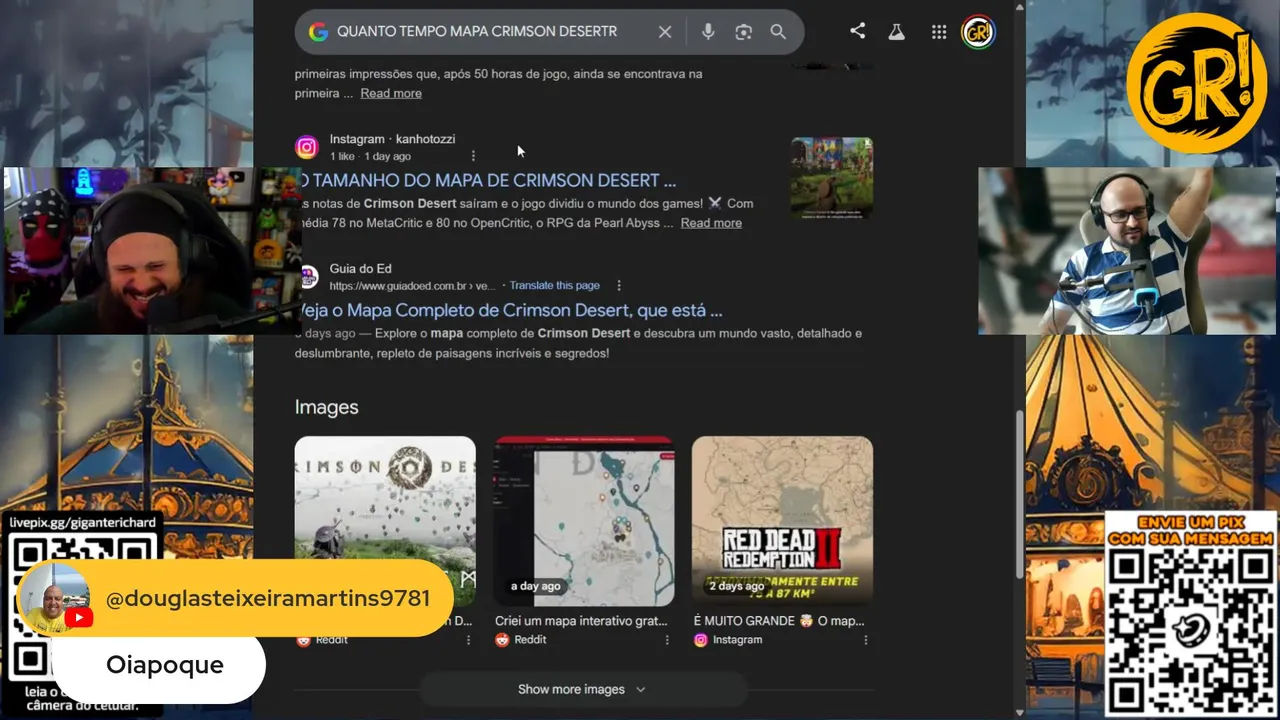
Task: Click the 'Images' section heading
Action: coord(326,407)
